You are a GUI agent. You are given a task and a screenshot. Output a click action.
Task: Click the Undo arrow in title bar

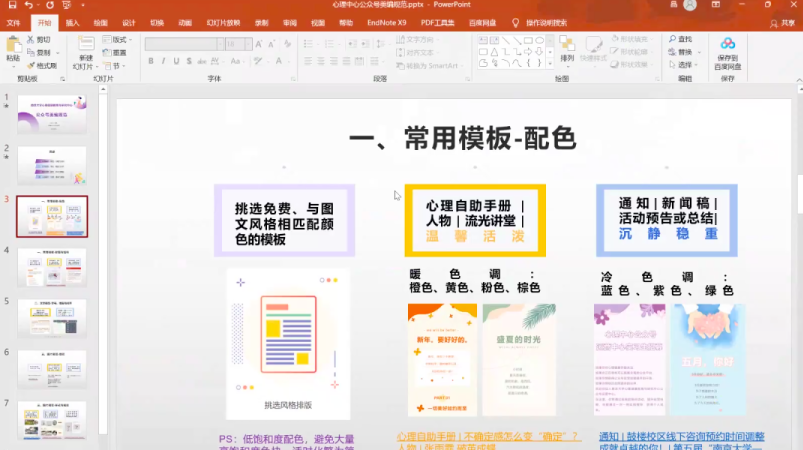[x=29, y=5]
